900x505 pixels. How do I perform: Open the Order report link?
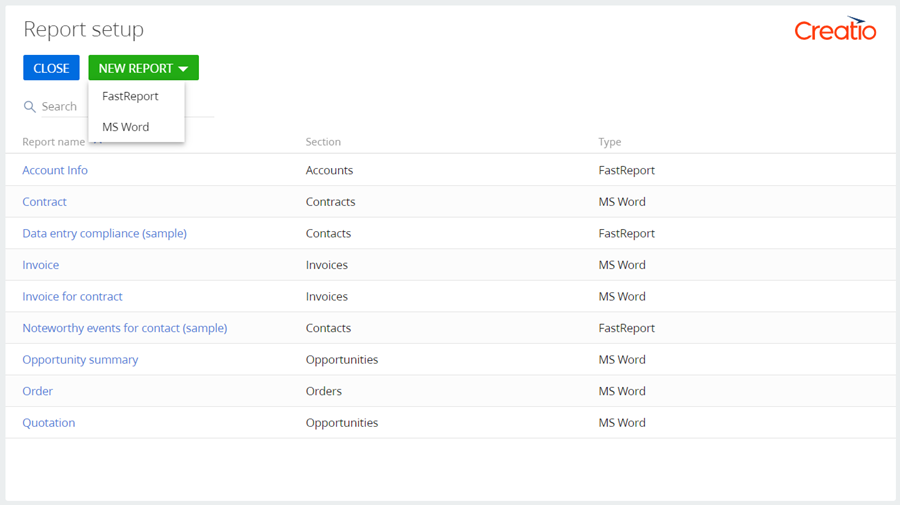coord(38,391)
